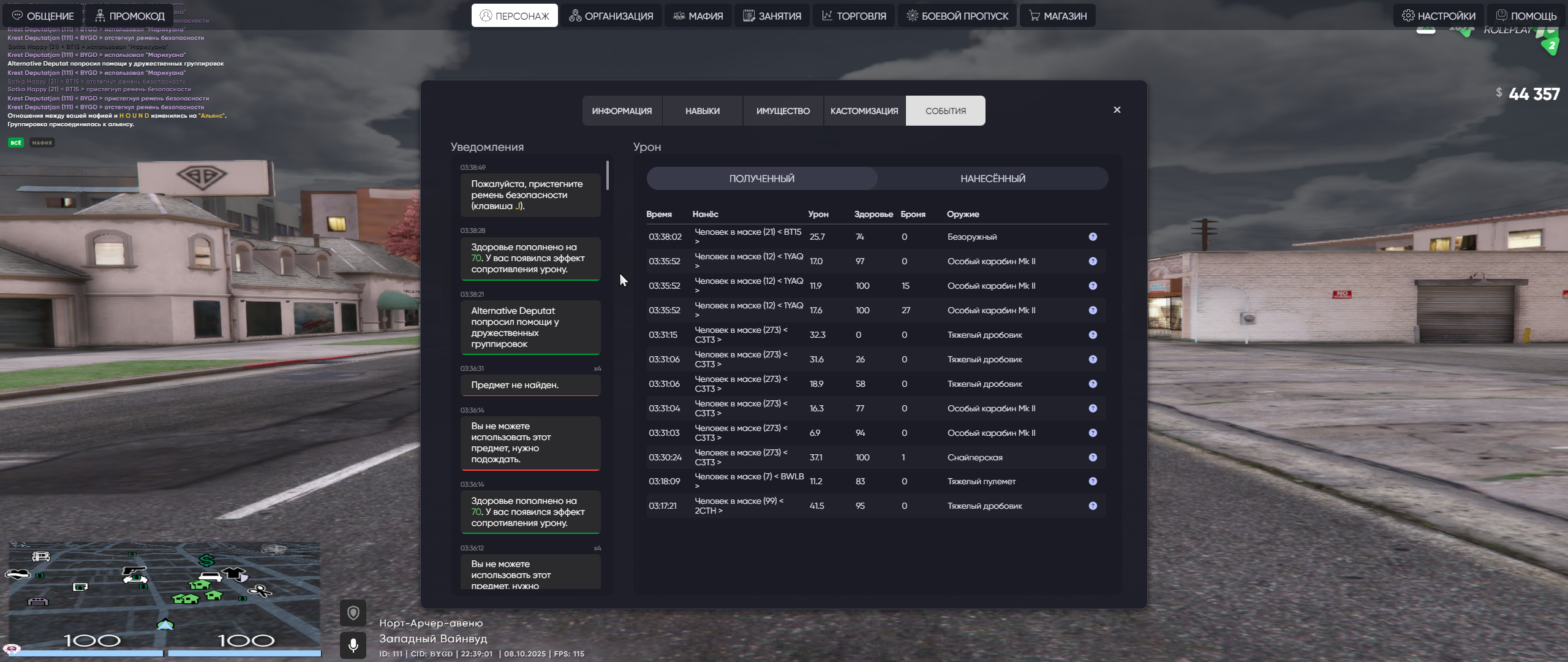Open the НАСТРОЙКИ settings gear button
1568x662 pixels.
pyautogui.click(x=1438, y=16)
